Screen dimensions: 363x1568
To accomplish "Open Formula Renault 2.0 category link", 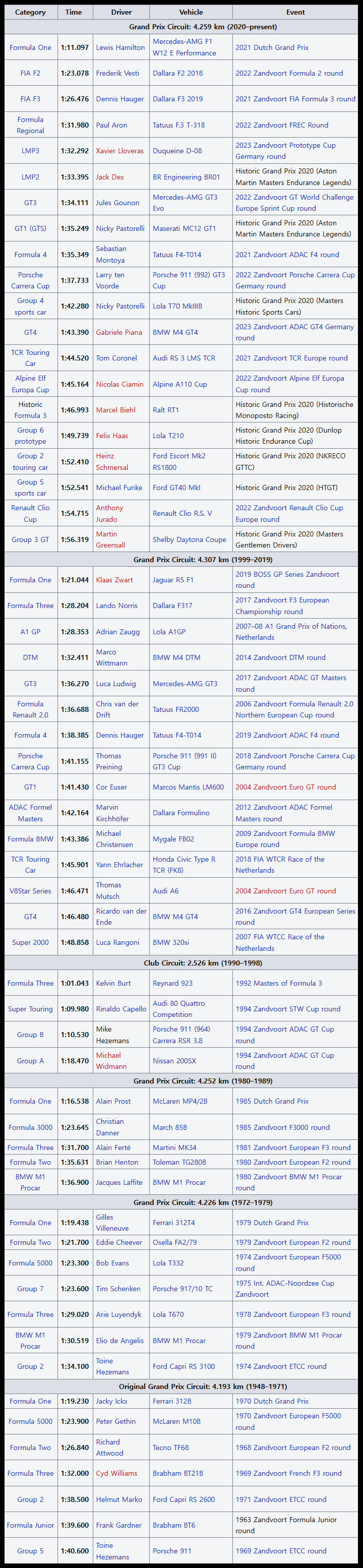I will pos(30,709).
